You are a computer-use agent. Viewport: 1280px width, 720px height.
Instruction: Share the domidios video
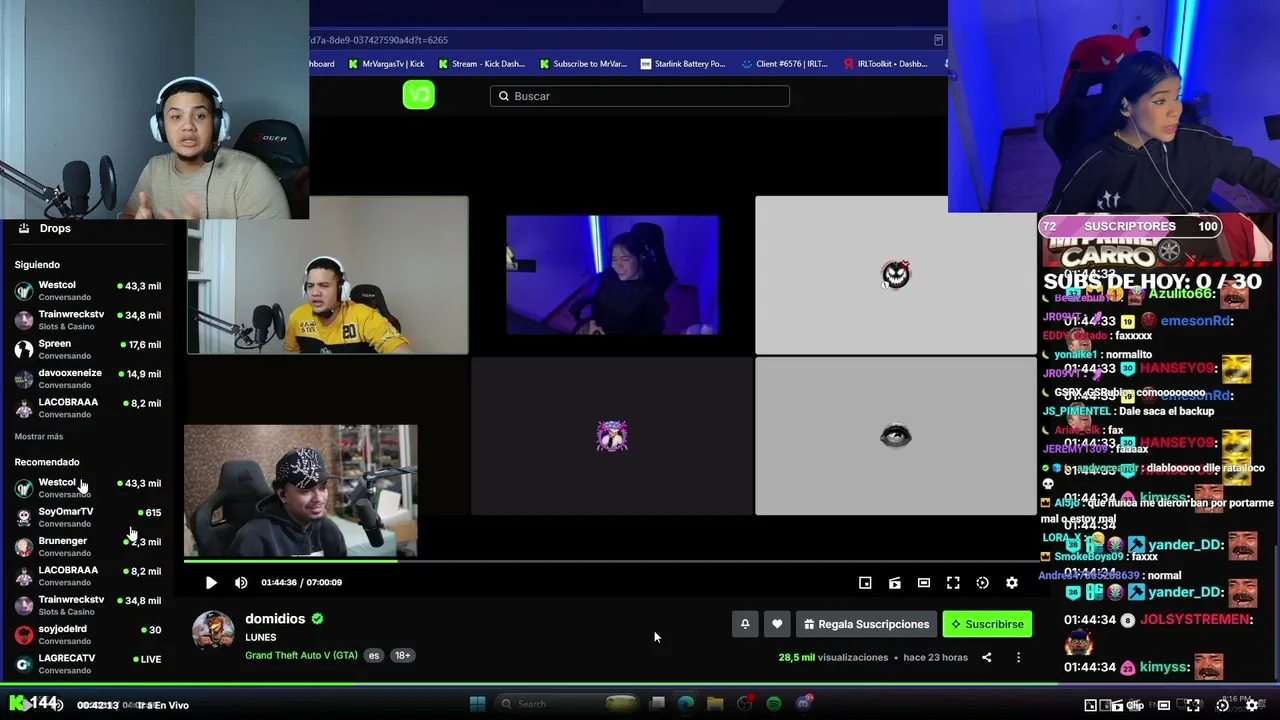987,657
